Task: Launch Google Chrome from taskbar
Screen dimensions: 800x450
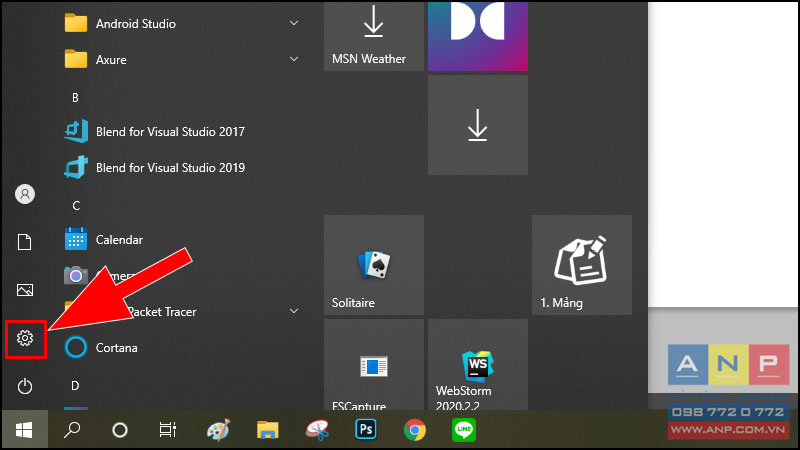Action: coord(415,430)
